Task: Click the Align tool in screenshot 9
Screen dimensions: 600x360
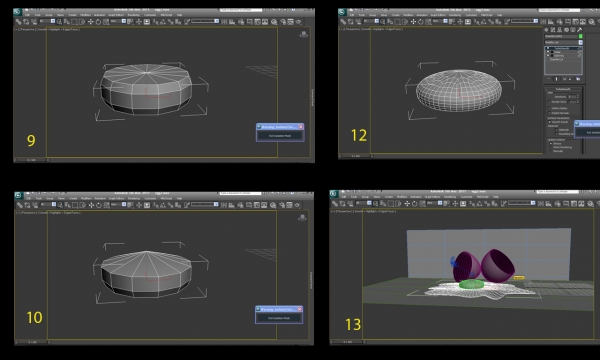Action: 232,22
